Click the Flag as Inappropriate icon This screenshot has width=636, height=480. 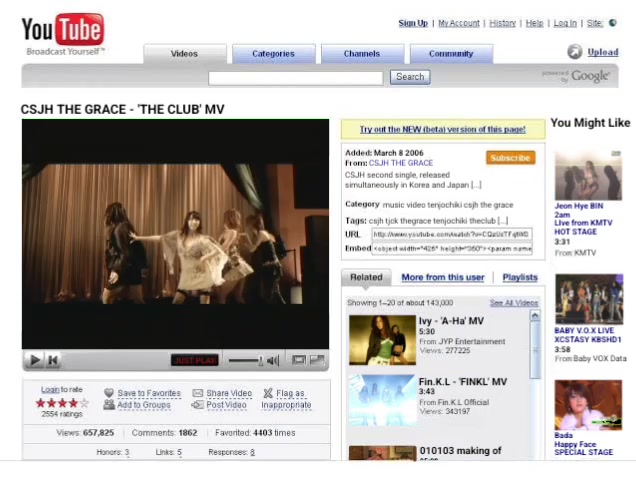point(268,393)
